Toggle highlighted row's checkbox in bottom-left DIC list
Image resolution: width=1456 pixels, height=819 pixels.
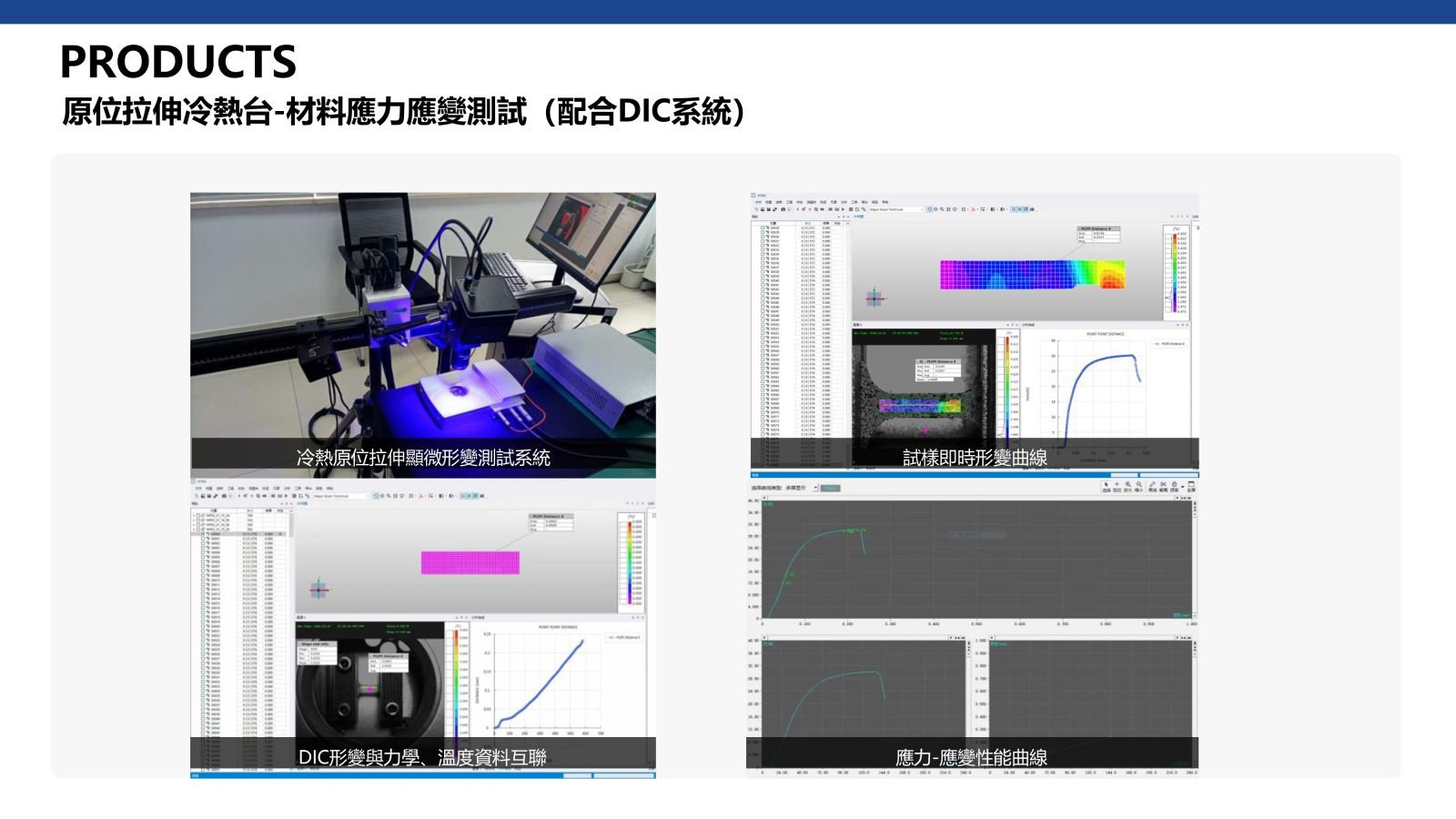tap(204, 534)
